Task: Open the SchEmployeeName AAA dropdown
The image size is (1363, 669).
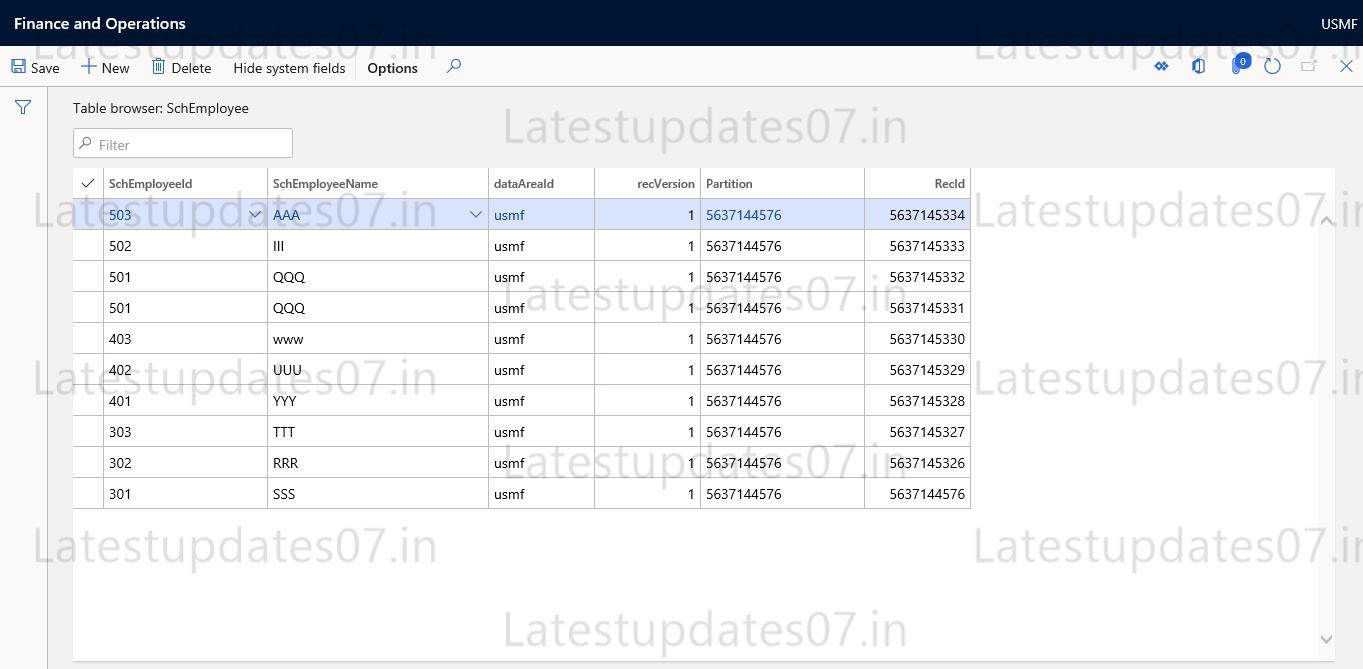Action: coord(475,214)
